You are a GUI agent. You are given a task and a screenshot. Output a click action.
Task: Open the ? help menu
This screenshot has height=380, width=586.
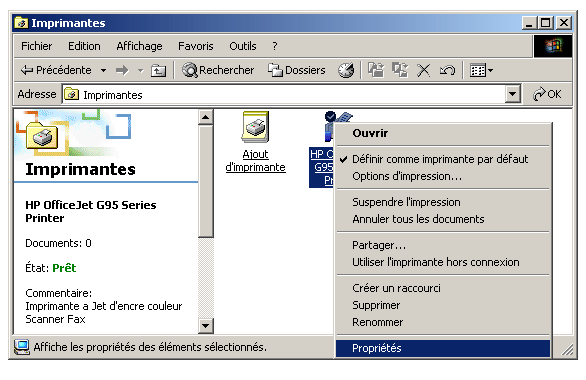click(275, 46)
